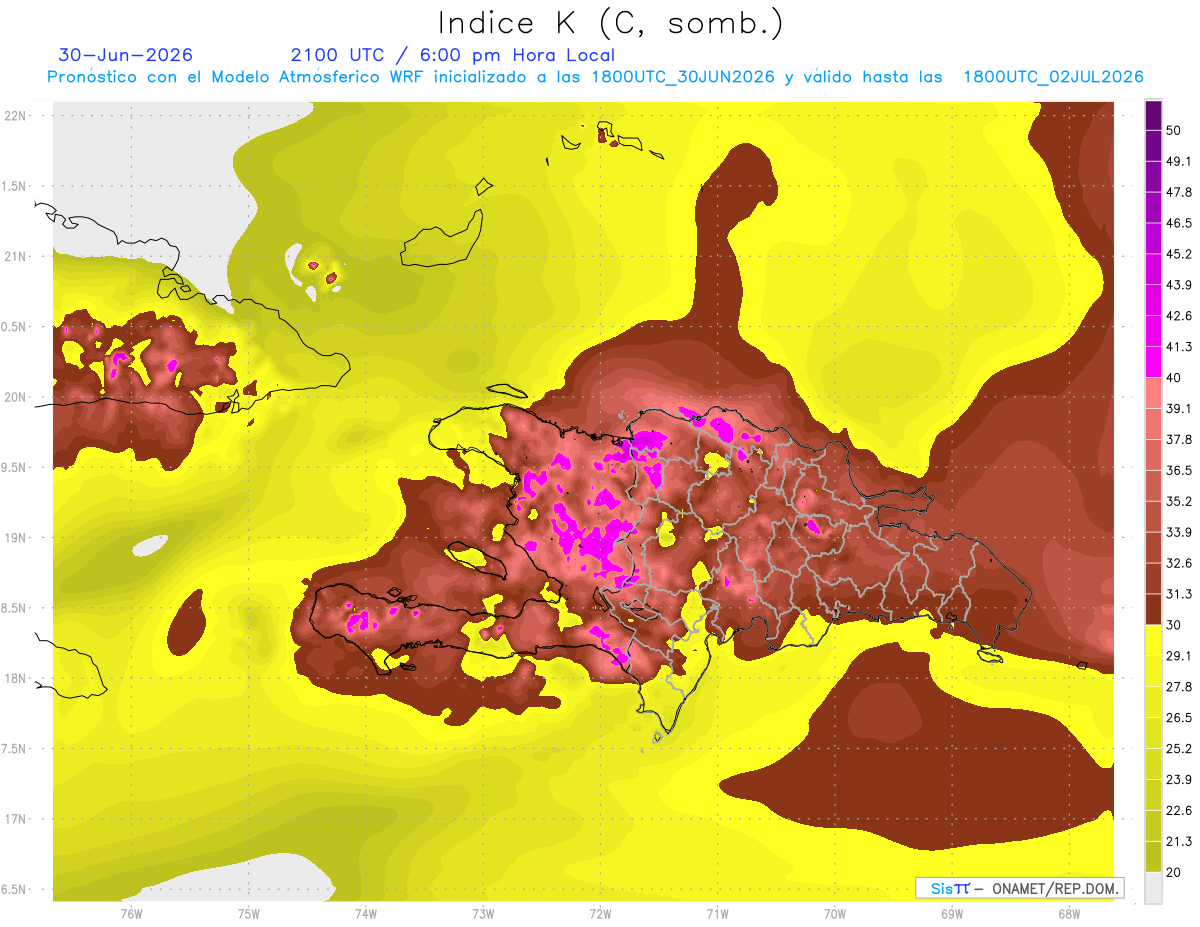This screenshot has width=1200, height=927.
Task: Click the colorbar value 33.9
Action: tap(1178, 532)
